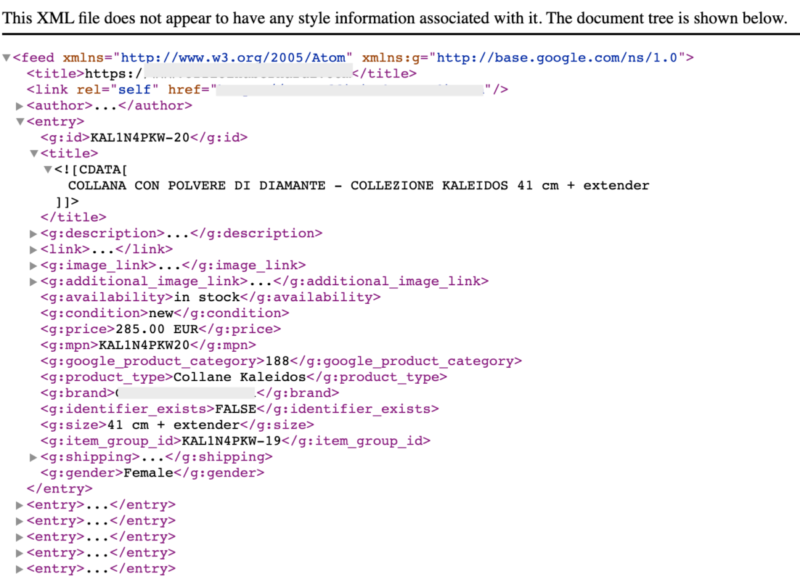The image size is (800, 579).
Task: Collapse the root feed element
Action: pyautogui.click(x=7, y=59)
